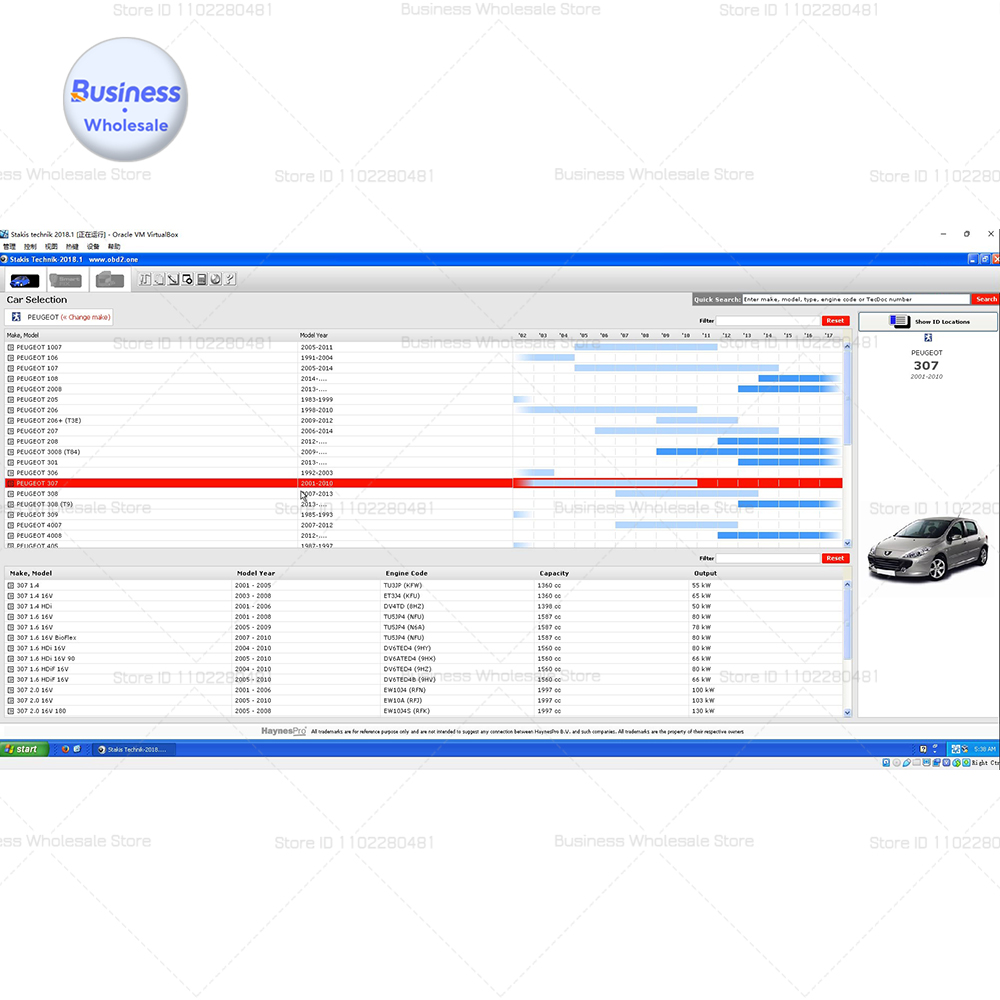Image resolution: width=1000 pixels, height=1000 pixels.
Task: Click the Change make link
Action: point(86,317)
